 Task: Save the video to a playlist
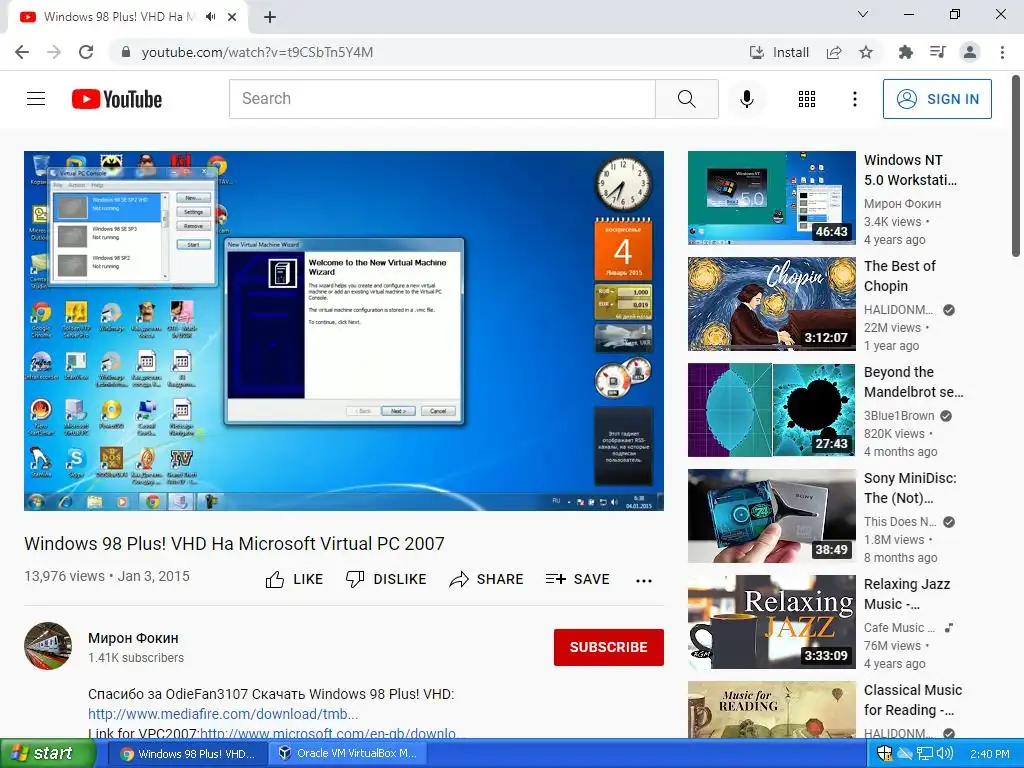pyautogui.click(x=577, y=579)
